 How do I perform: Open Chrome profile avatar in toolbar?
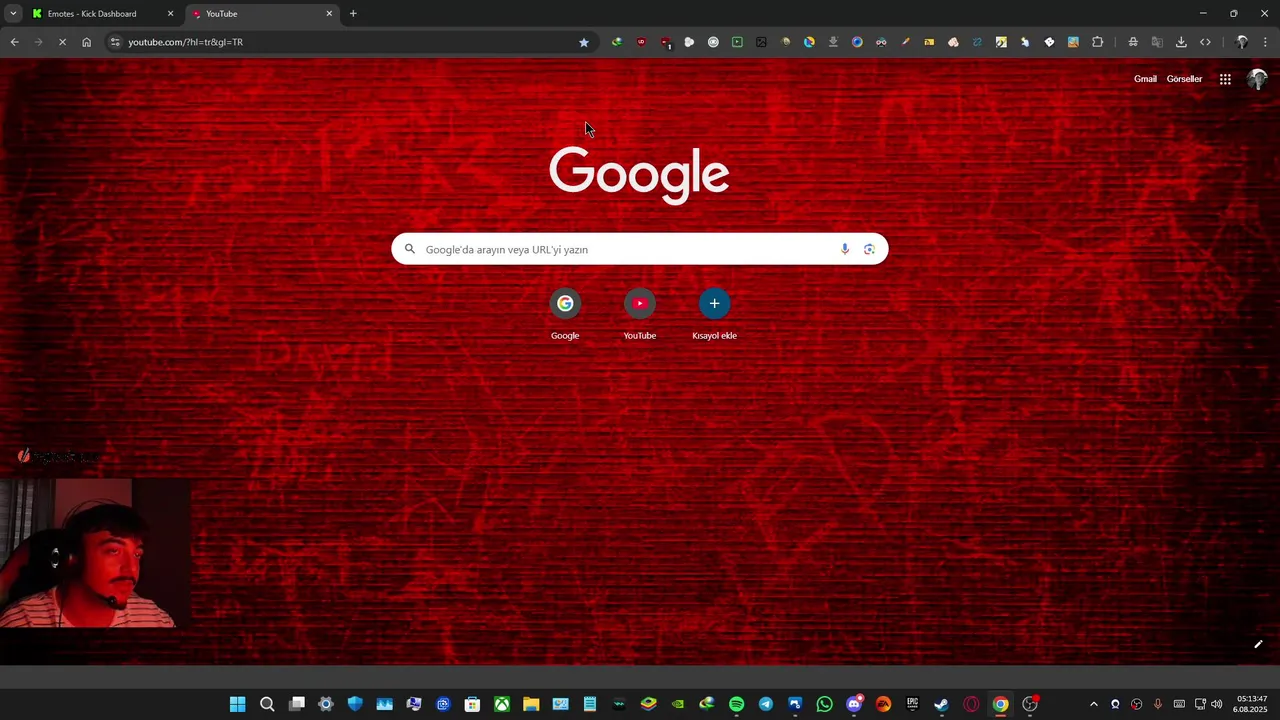pos(1242,42)
